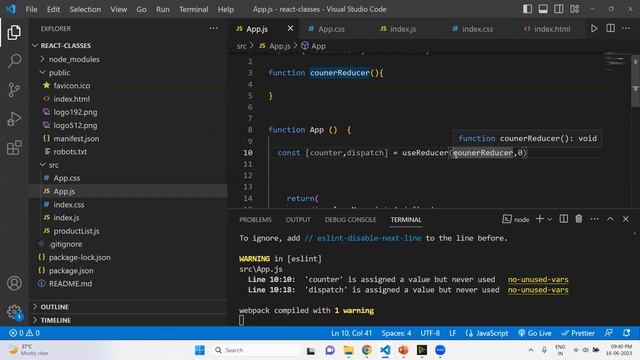Viewport: 640px width, 360px height.
Task: Open Source Control view
Action: click(14, 89)
